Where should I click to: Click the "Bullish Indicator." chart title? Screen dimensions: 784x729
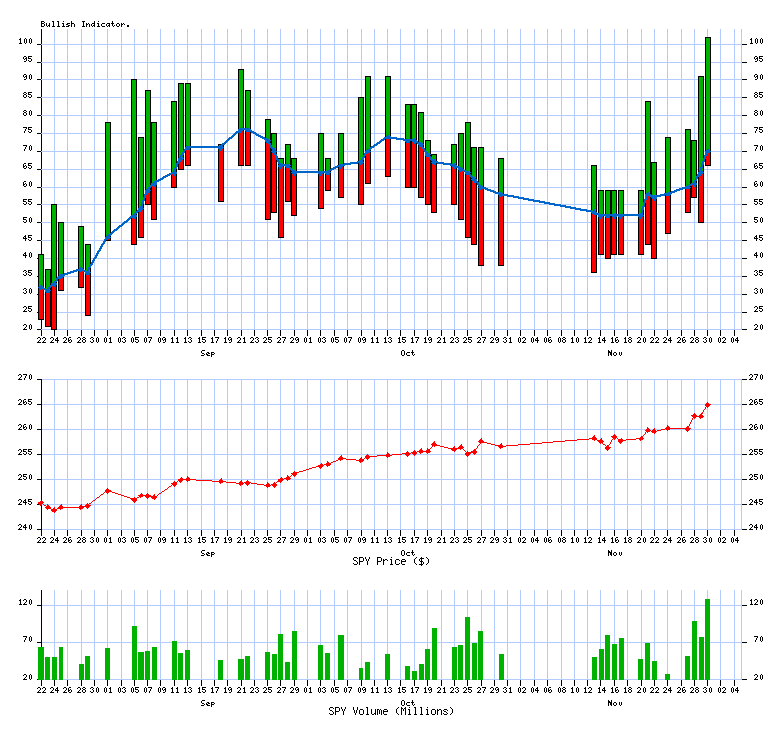85,23
